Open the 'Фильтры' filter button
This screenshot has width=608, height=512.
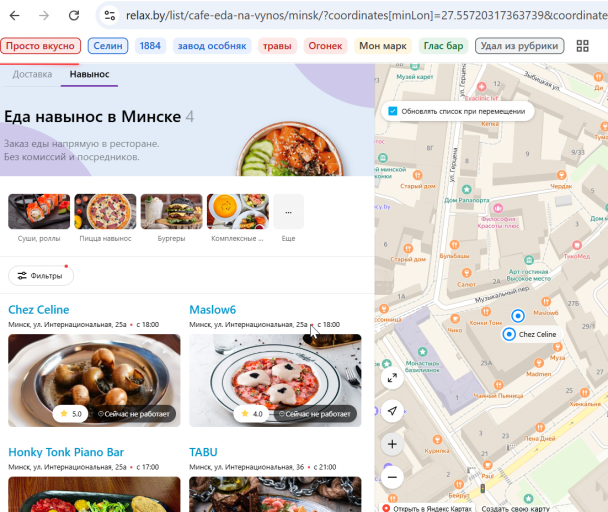tap(41, 276)
